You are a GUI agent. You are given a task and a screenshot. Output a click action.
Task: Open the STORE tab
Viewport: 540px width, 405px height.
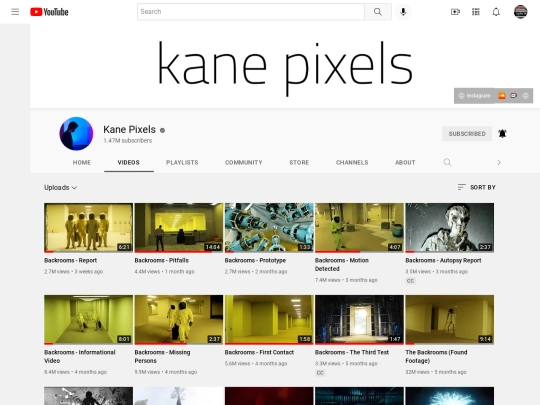299,162
